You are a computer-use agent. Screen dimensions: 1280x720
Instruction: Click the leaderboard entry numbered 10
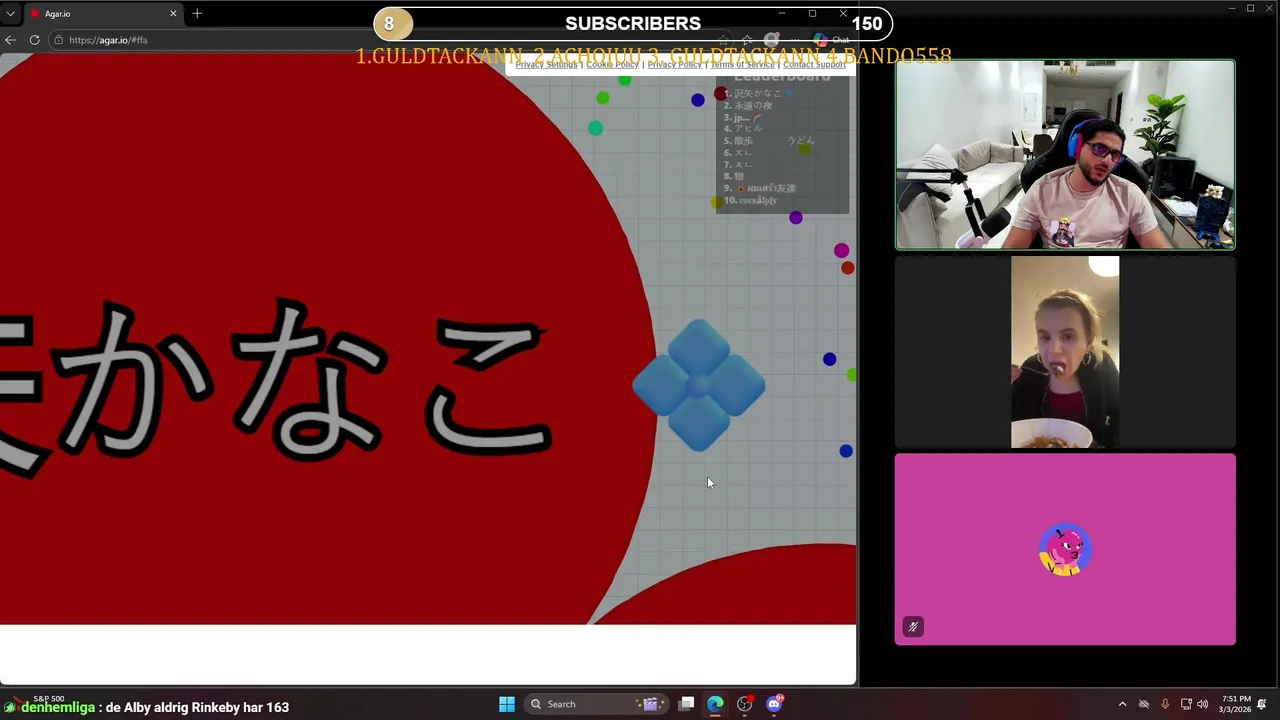[x=750, y=200]
